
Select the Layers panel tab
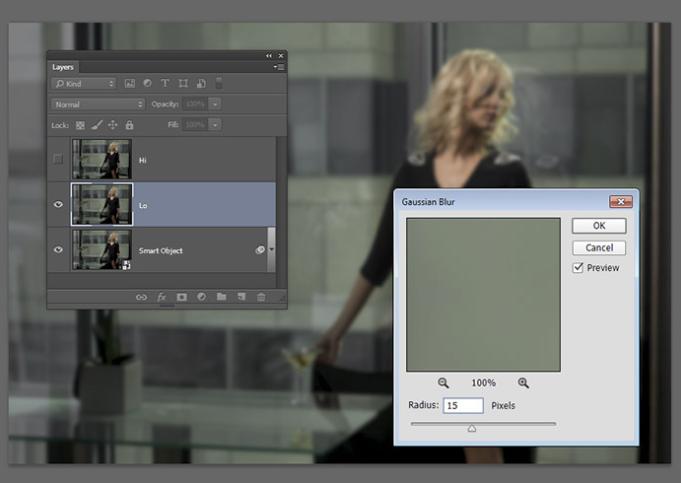pyautogui.click(x=63, y=67)
